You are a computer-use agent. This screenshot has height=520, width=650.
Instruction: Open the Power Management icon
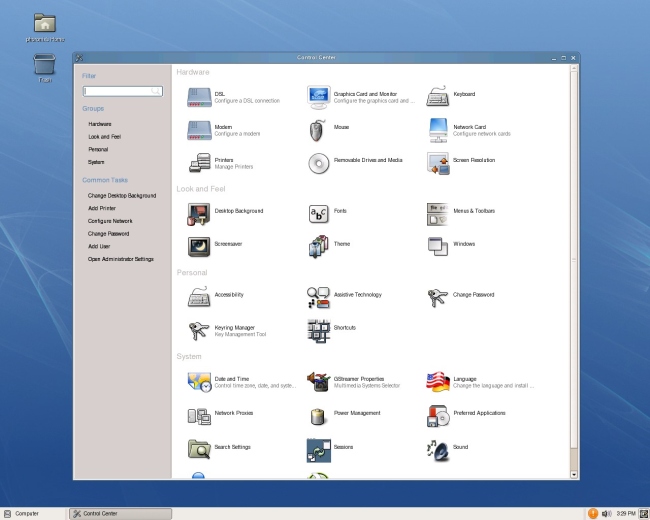pos(318,414)
